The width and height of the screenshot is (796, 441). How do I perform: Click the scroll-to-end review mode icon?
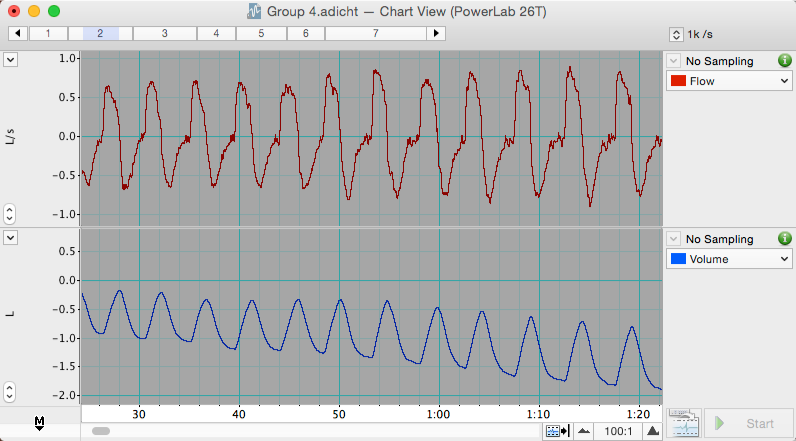557,431
